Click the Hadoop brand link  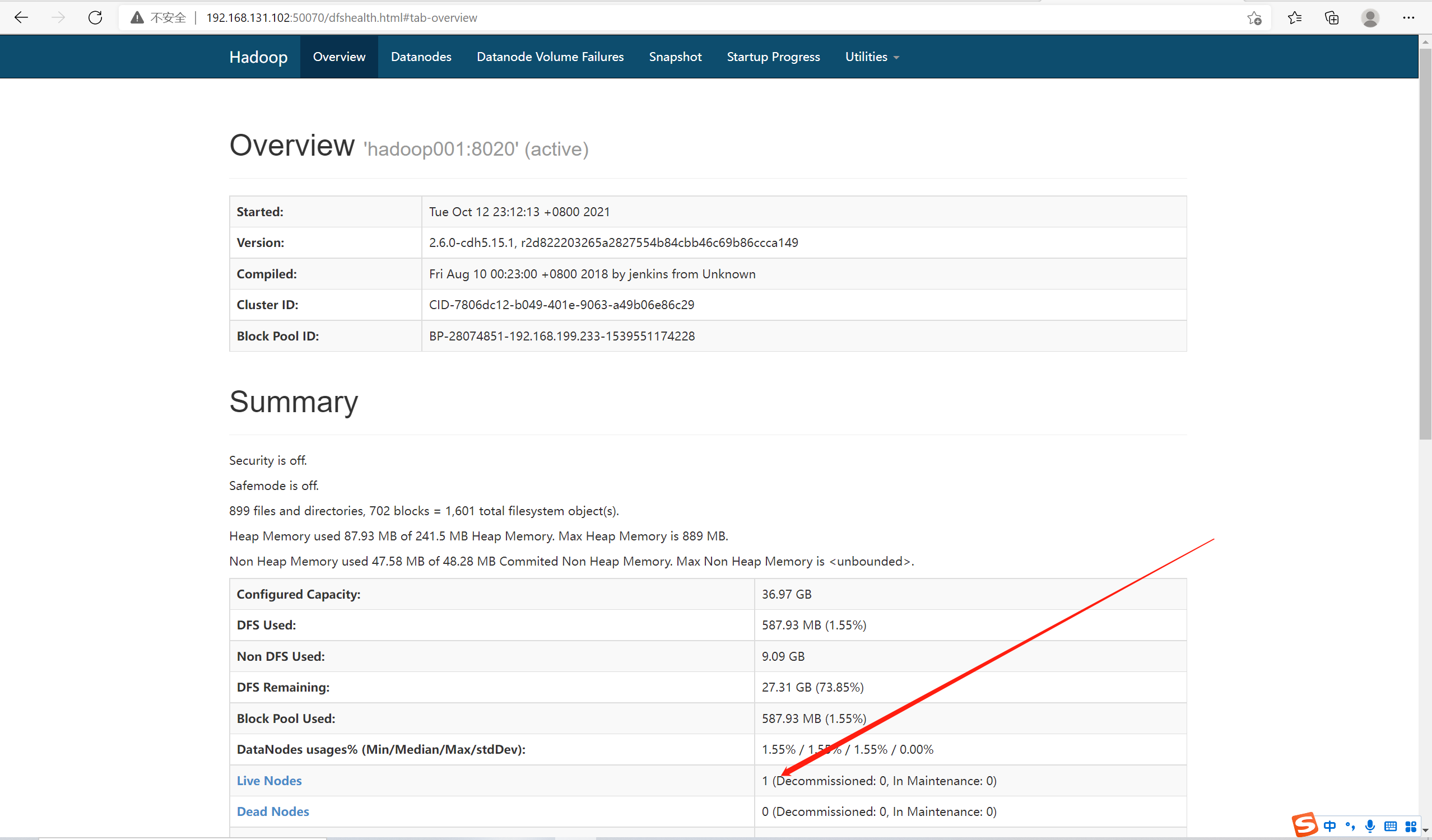click(259, 57)
